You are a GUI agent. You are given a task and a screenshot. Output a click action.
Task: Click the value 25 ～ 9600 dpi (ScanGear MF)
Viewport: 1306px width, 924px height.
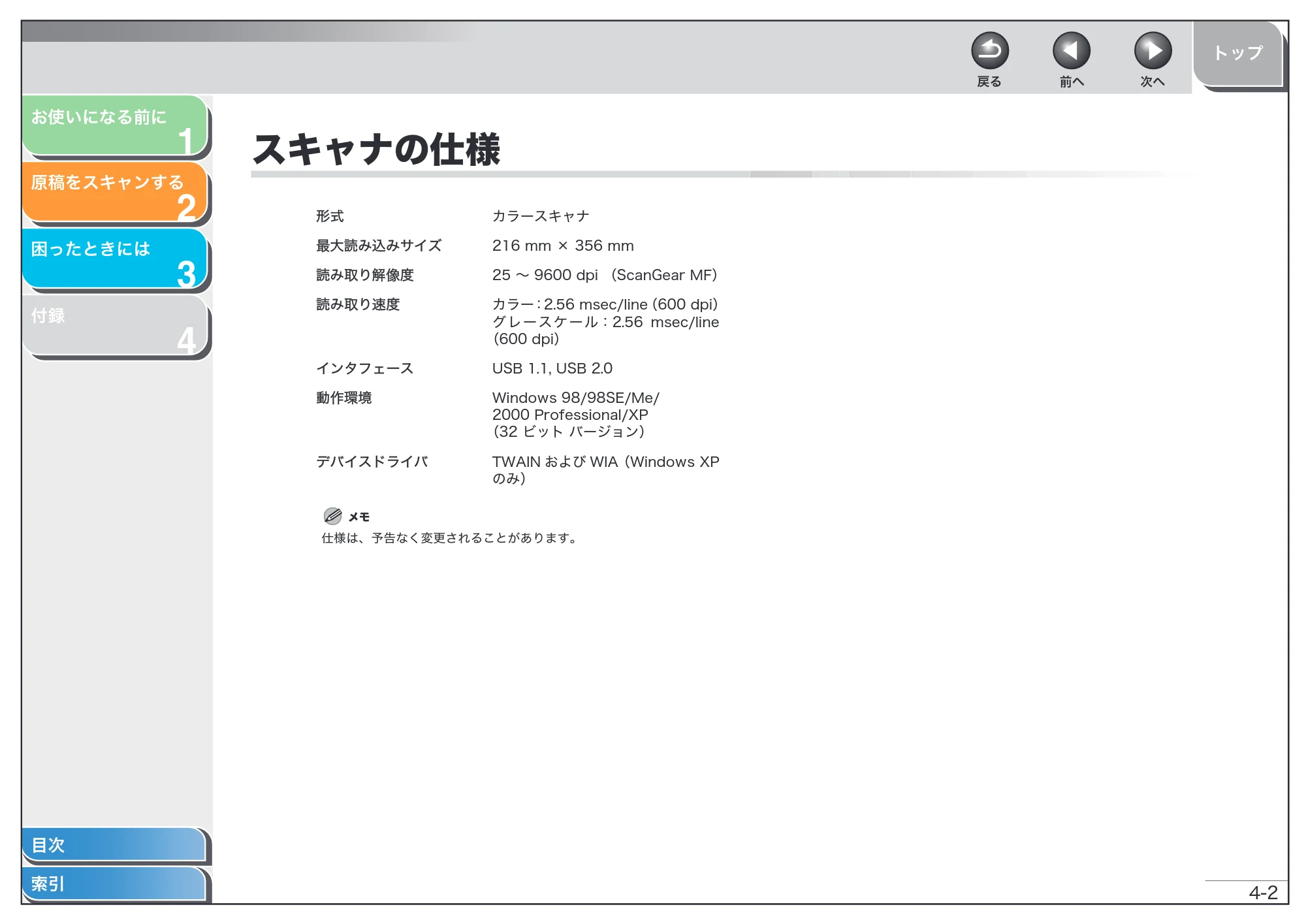(x=605, y=275)
